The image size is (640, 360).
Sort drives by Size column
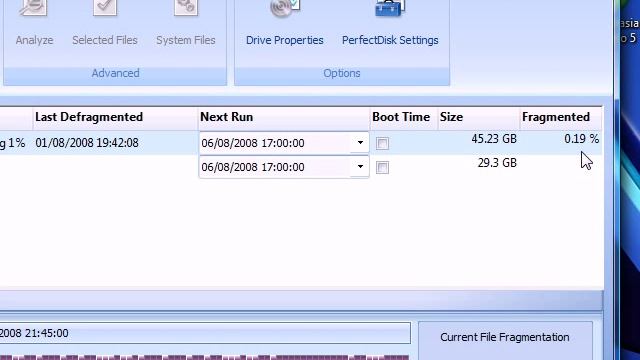click(478, 118)
